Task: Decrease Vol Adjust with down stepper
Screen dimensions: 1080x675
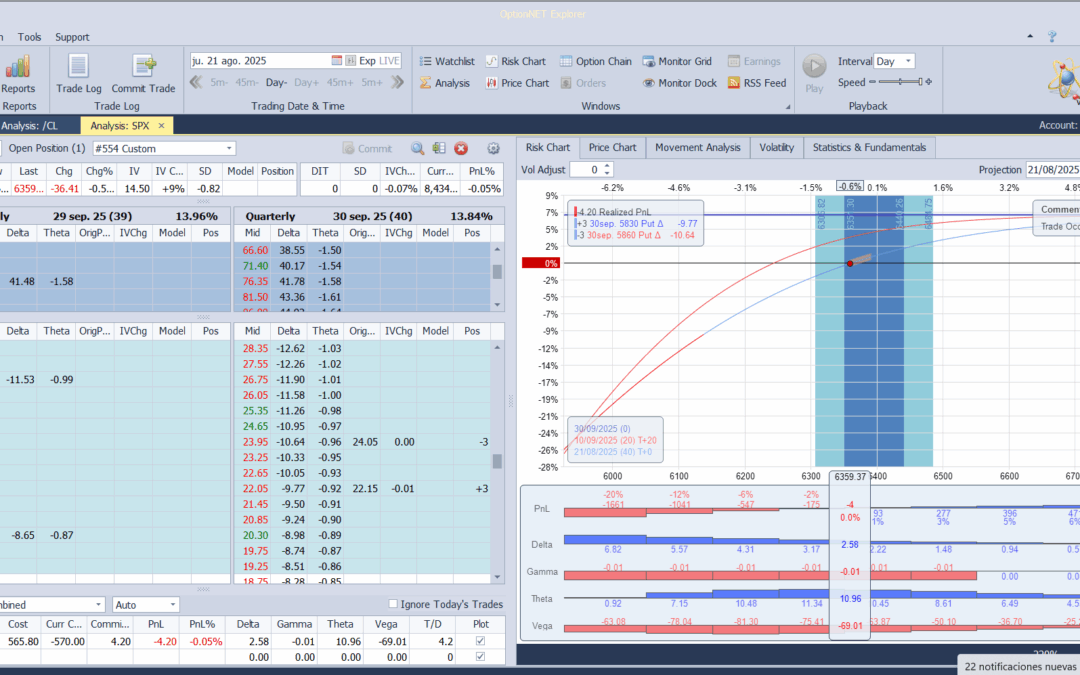Action: [x=607, y=173]
